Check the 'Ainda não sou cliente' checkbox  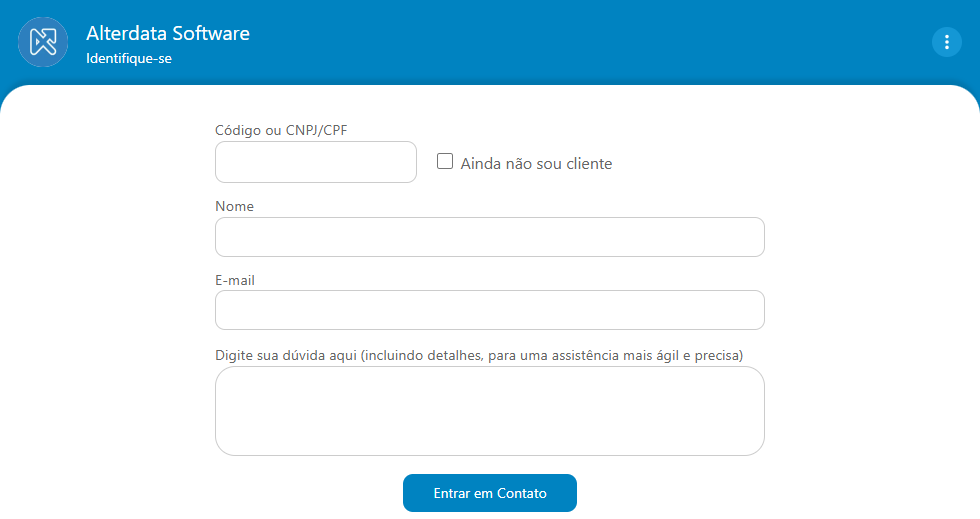pos(445,161)
